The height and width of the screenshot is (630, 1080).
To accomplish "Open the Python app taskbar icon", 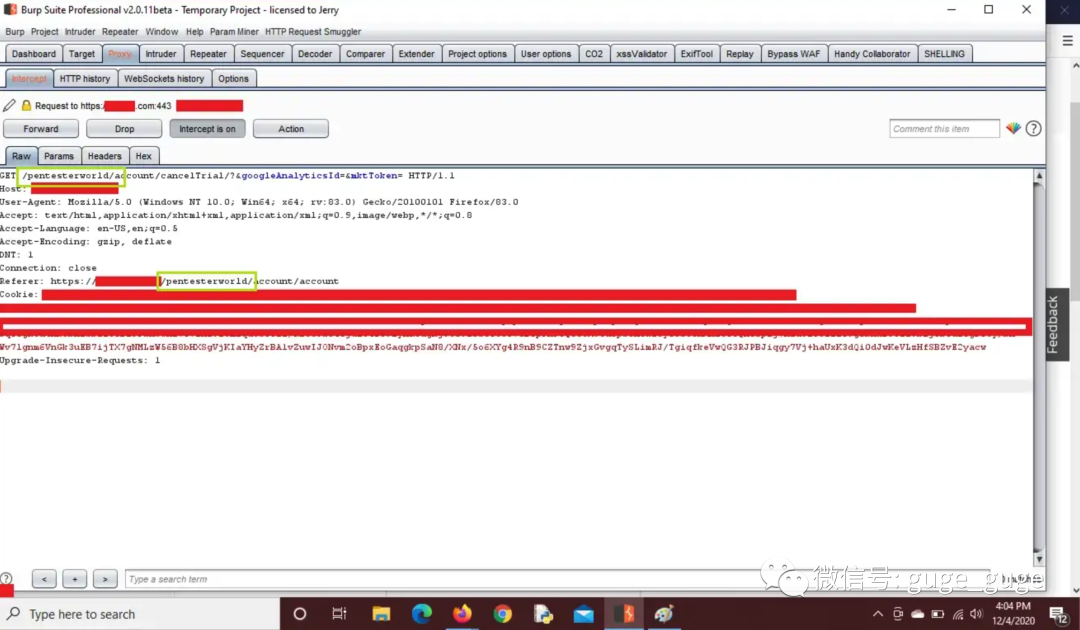I will click(x=543, y=613).
